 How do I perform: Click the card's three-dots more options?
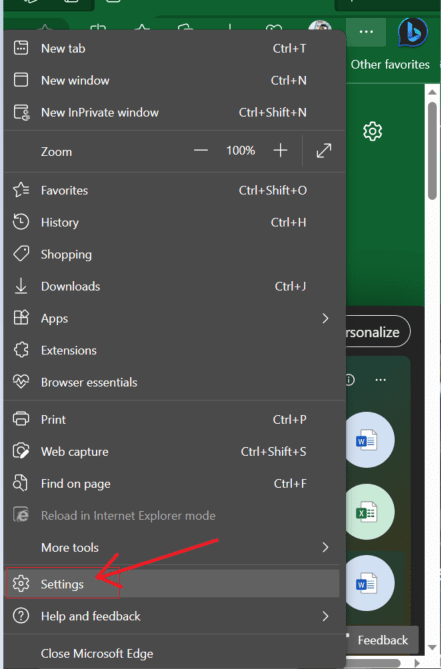(x=380, y=380)
